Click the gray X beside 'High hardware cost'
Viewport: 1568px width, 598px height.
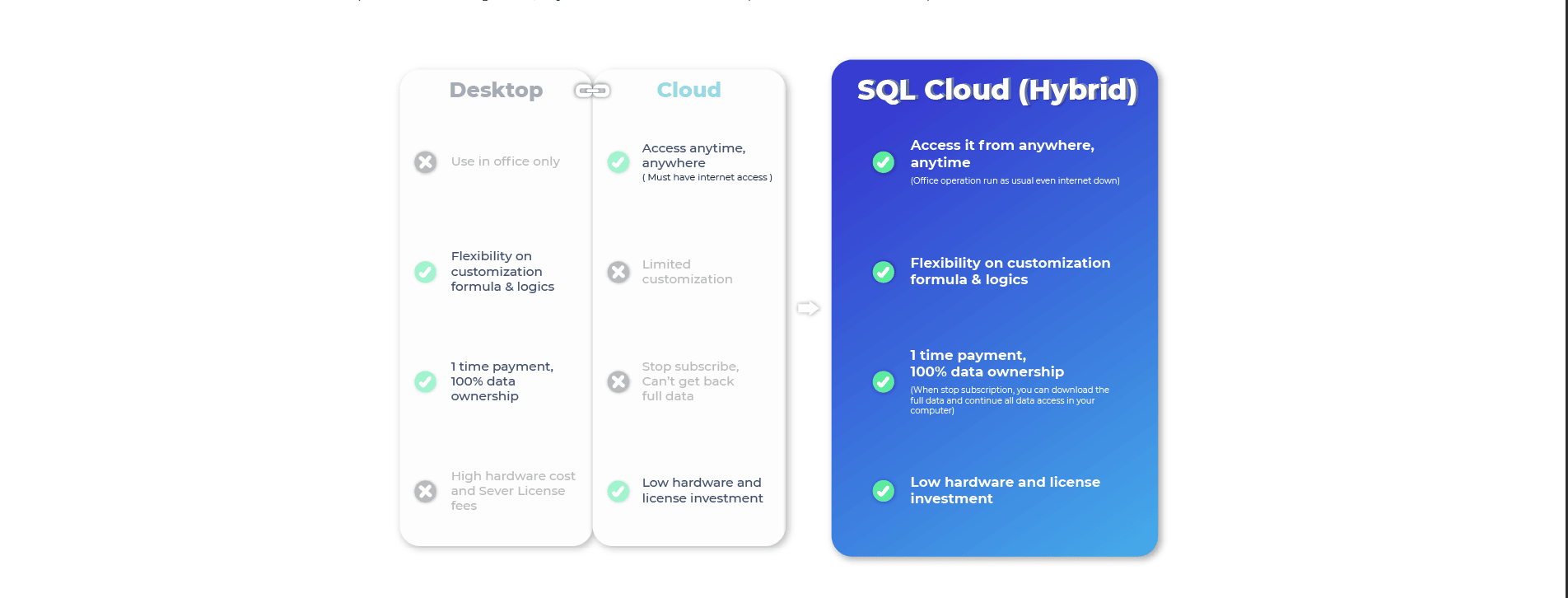[x=425, y=492]
